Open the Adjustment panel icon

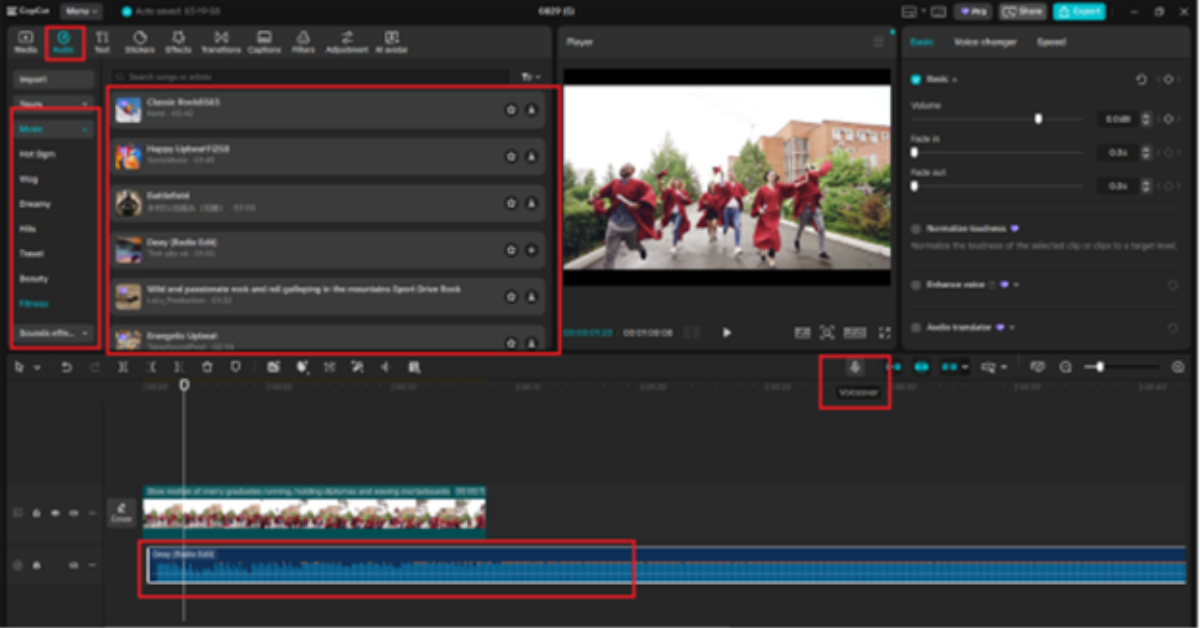coord(347,42)
